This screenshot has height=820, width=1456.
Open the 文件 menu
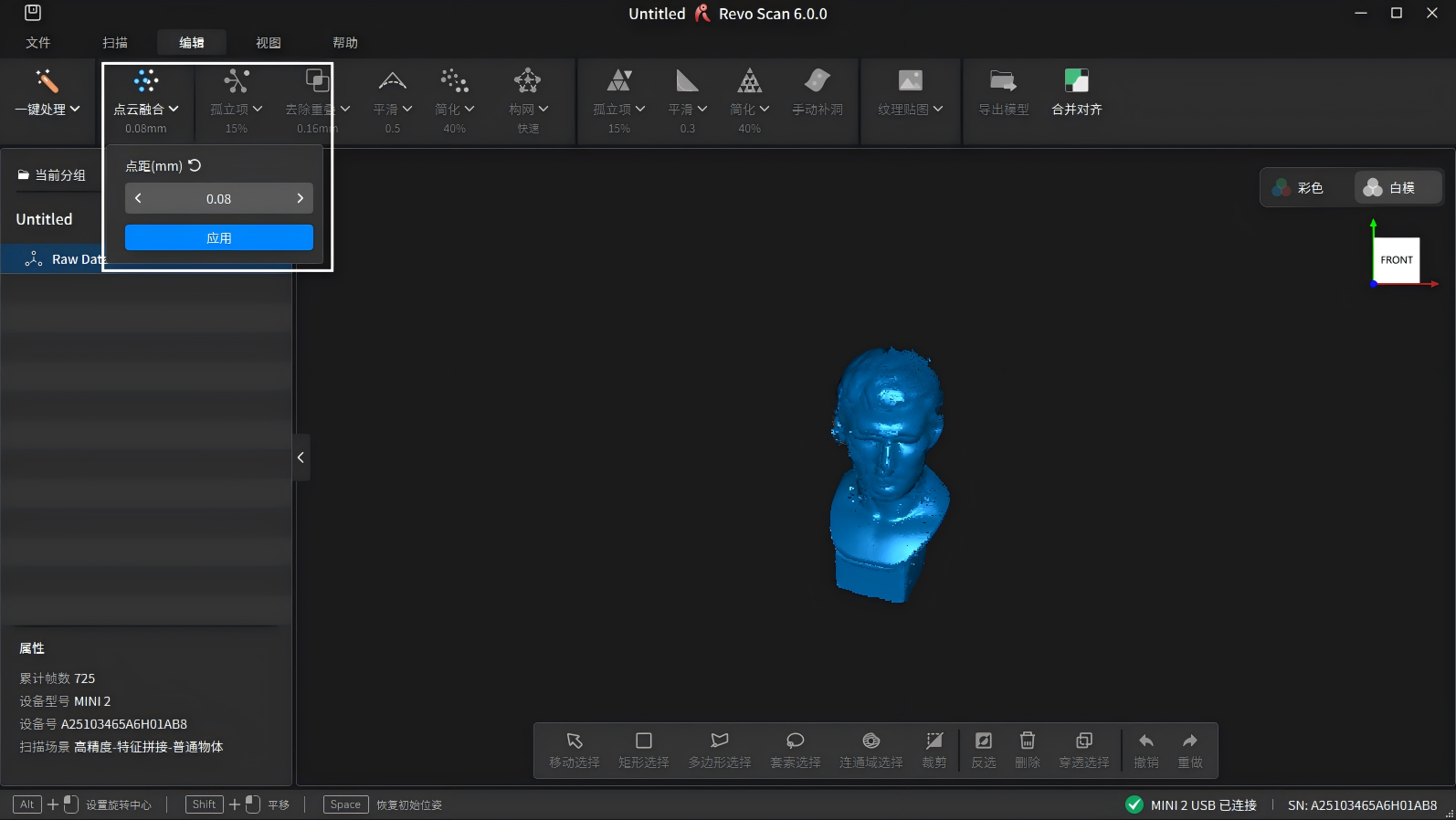[38, 43]
